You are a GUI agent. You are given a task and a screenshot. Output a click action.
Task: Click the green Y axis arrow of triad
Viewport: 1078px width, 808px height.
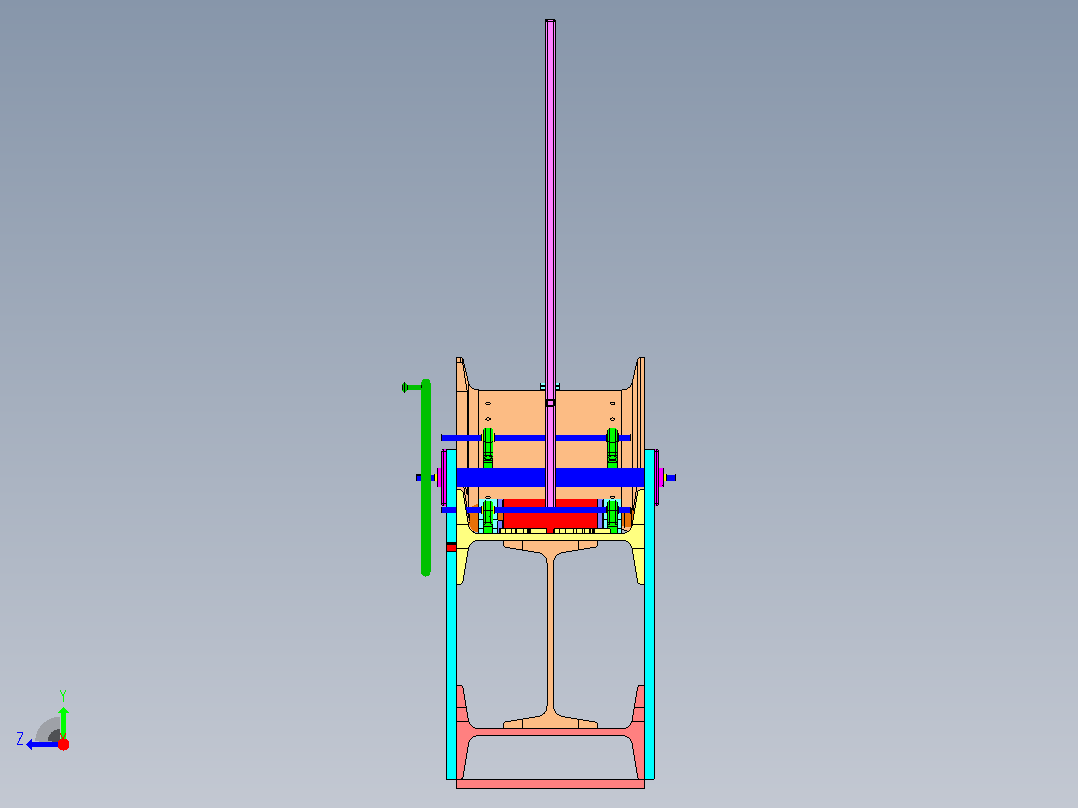click(63, 721)
